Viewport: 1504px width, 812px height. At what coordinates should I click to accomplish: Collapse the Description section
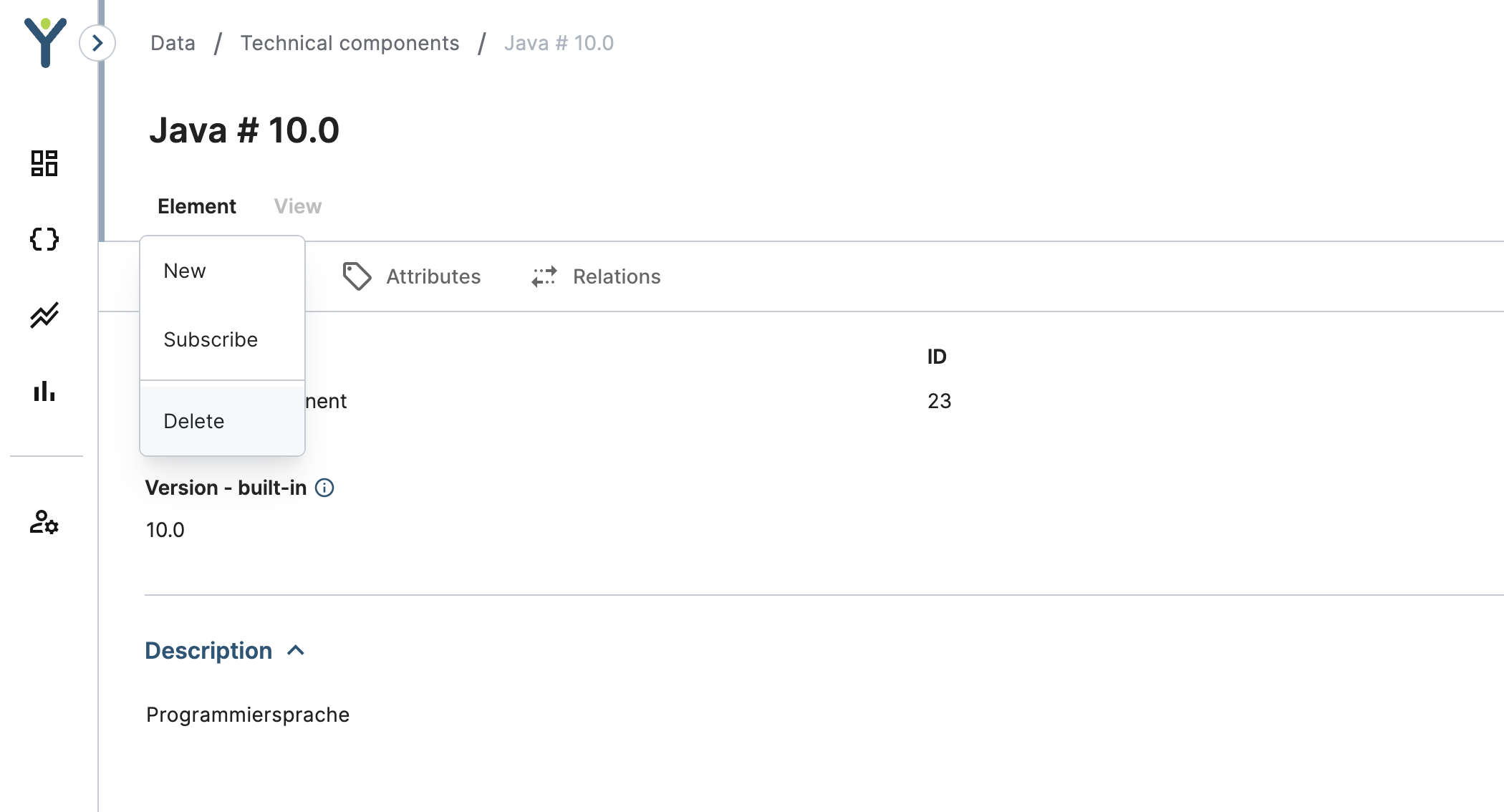(x=296, y=650)
